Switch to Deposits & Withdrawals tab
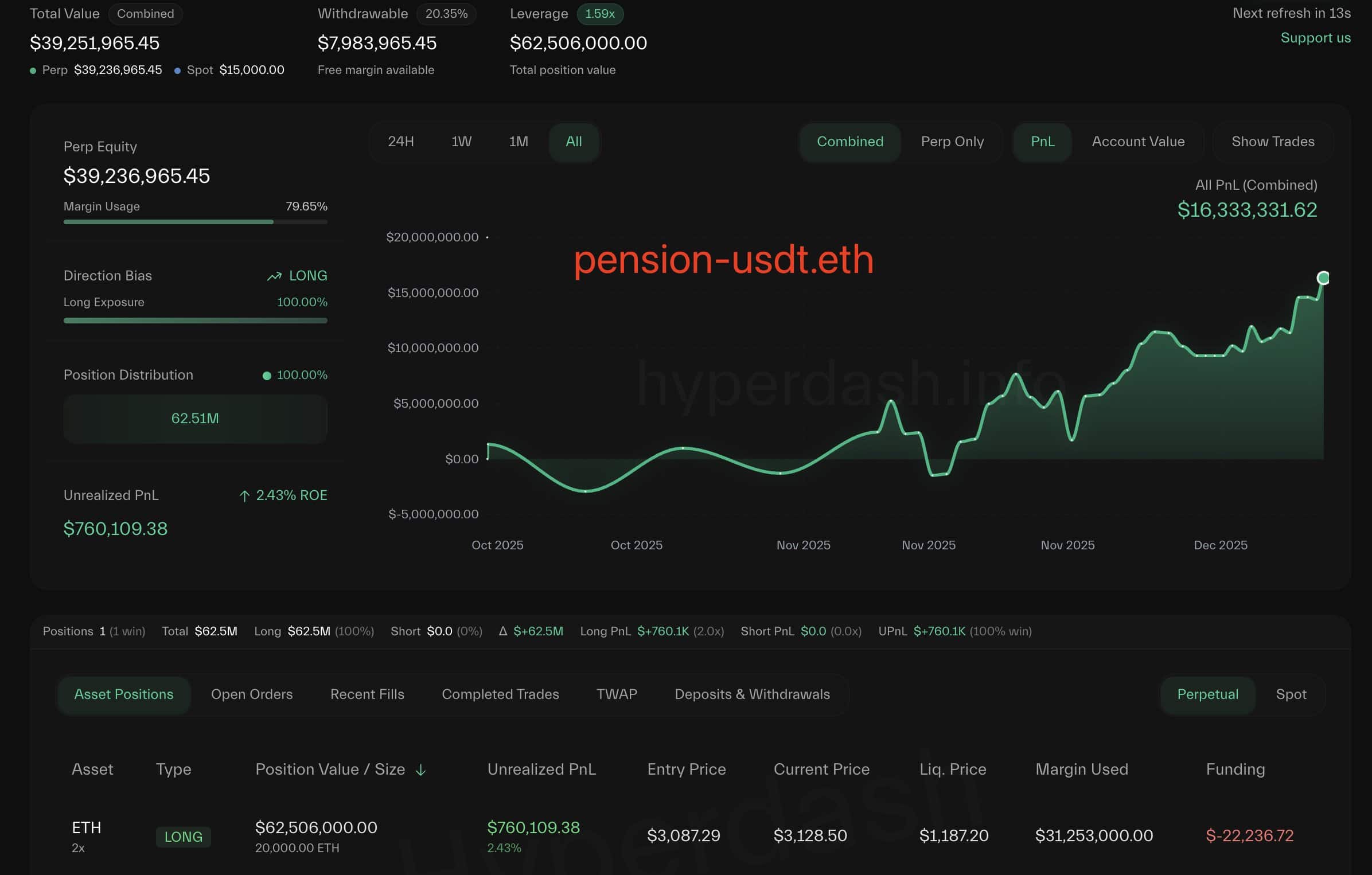1372x875 pixels. pos(752,694)
